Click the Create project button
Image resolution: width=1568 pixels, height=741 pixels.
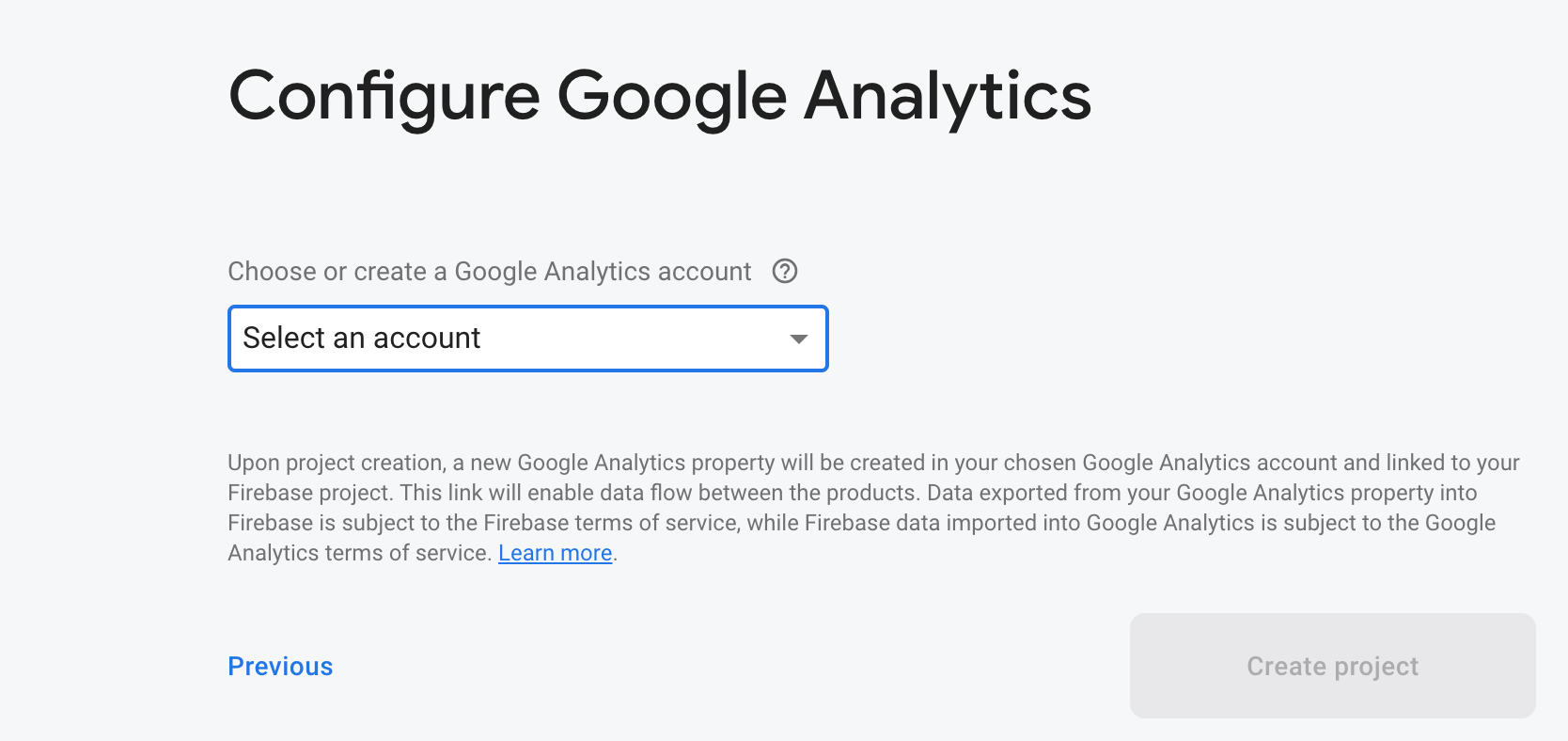tap(1332, 666)
